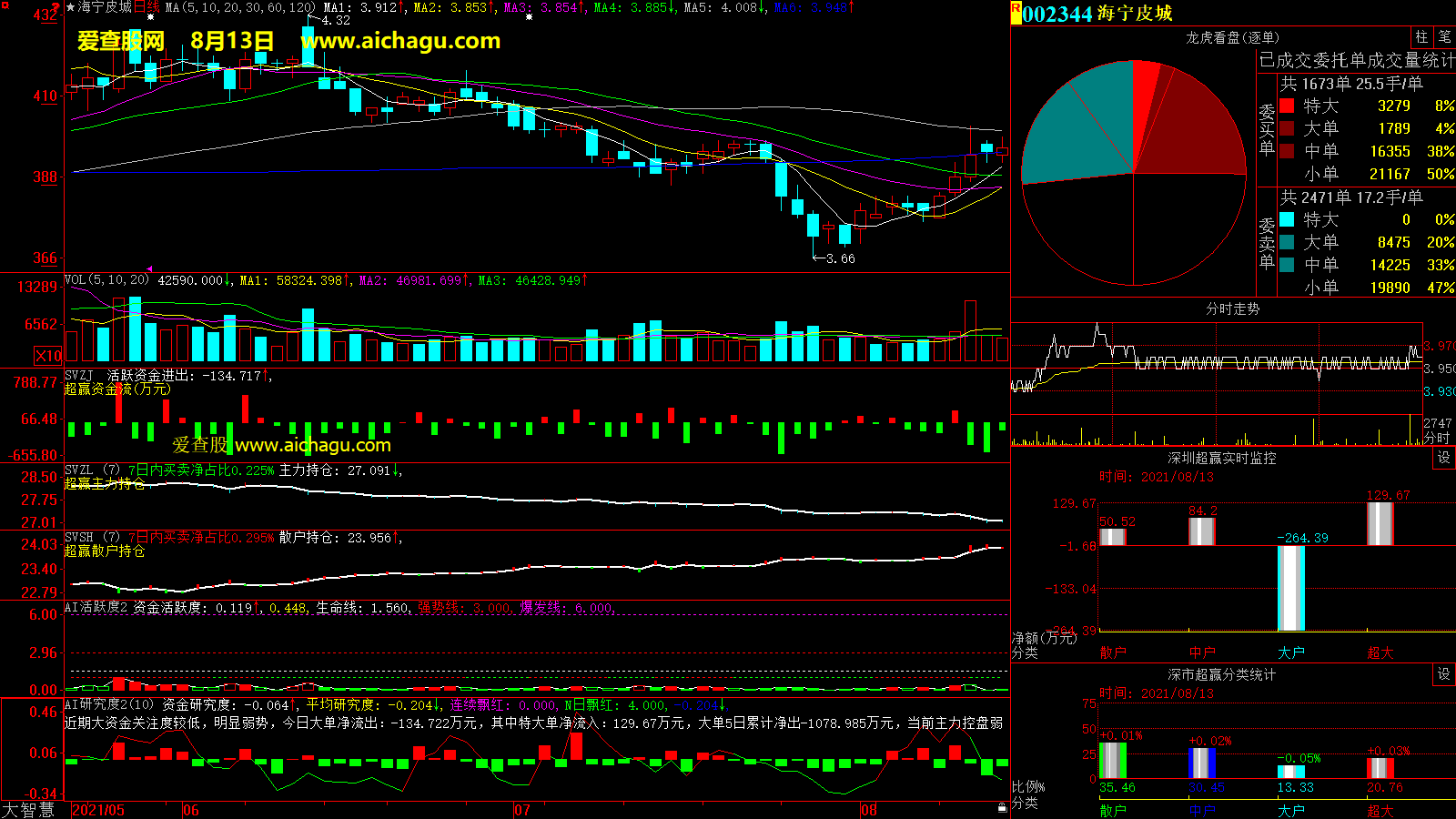Image resolution: width=1456 pixels, height=819 pixels.
Task: Open 设 settings for 深市超赢分类统计
Action: coord(1444,674)
